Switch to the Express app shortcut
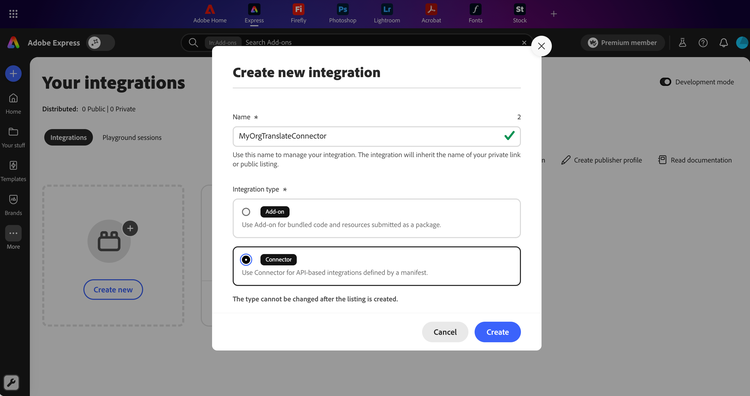 pyautogui.click(x=254, y=14)
